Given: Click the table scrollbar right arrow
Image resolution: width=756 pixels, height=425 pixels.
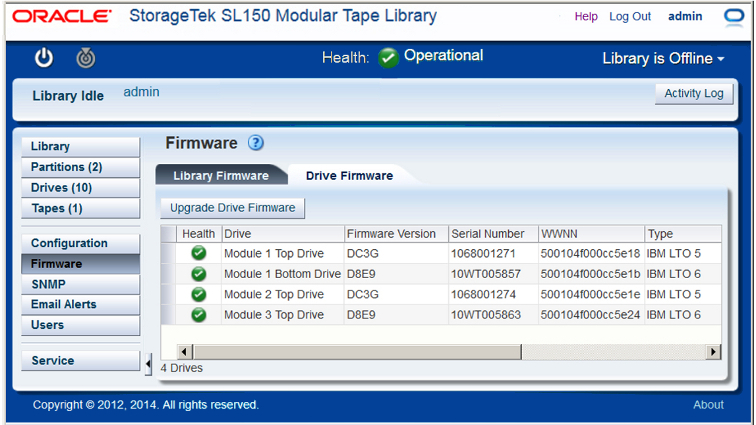Looking at the screenshot, I should point(713,352).
